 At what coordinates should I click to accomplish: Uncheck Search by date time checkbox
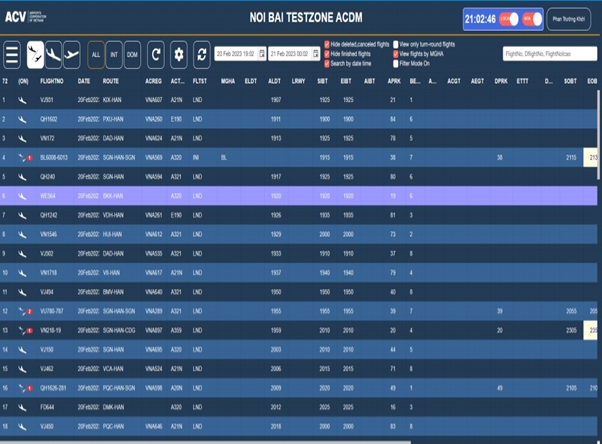tap(327, 62)
